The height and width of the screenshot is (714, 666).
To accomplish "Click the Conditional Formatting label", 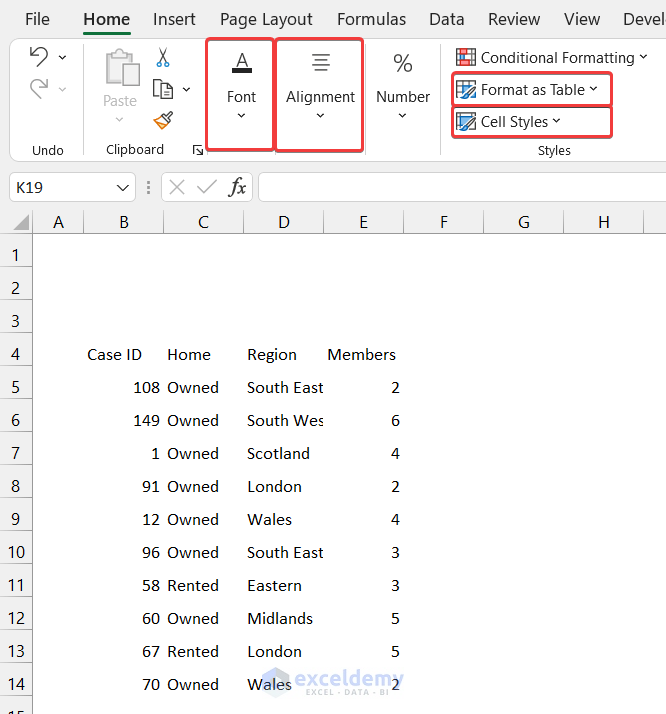I will [558, 58].
